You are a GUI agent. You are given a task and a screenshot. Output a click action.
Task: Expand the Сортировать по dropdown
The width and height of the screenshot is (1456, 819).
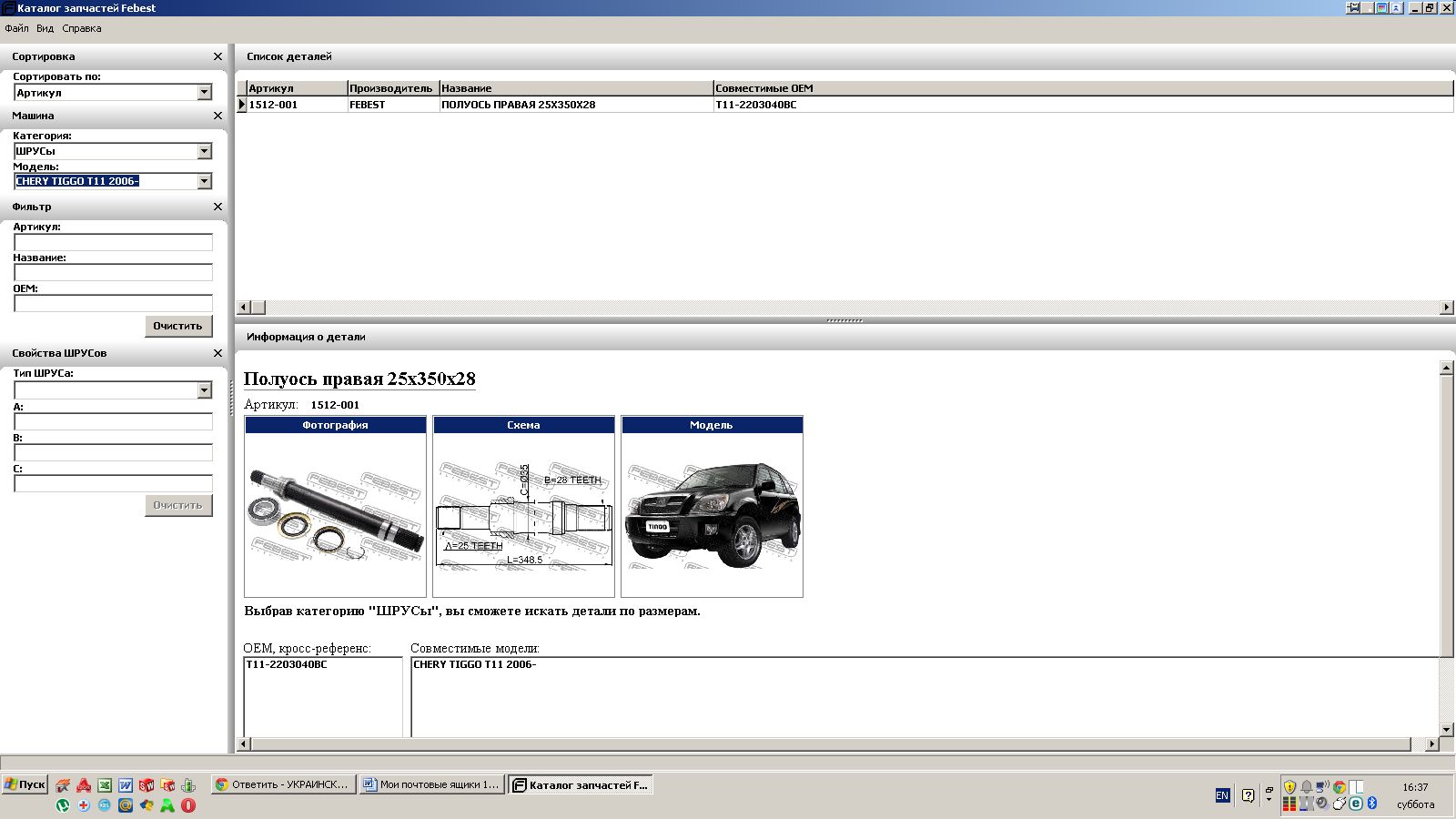point(204,92)
